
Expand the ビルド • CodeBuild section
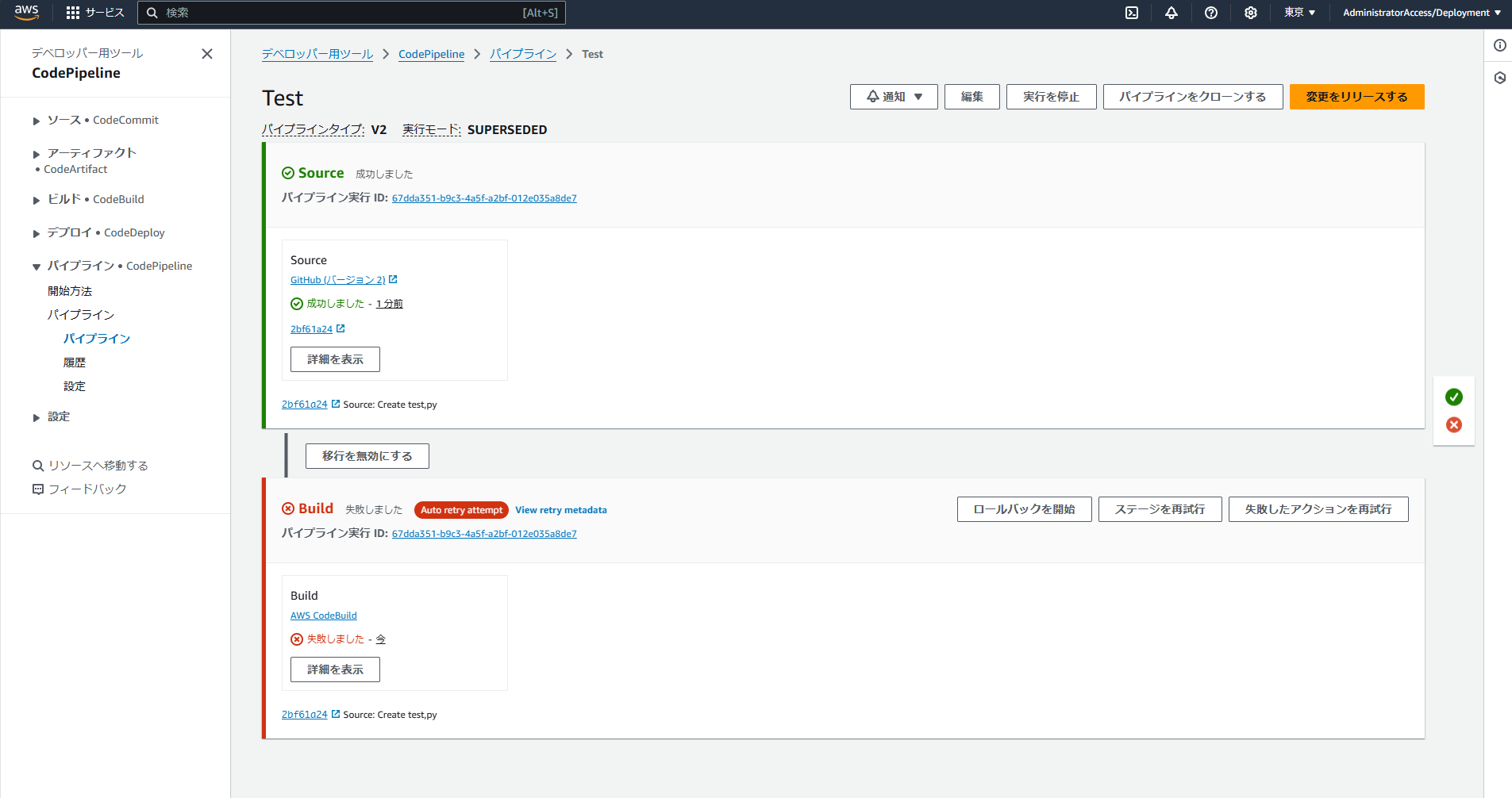pos(37,200)
